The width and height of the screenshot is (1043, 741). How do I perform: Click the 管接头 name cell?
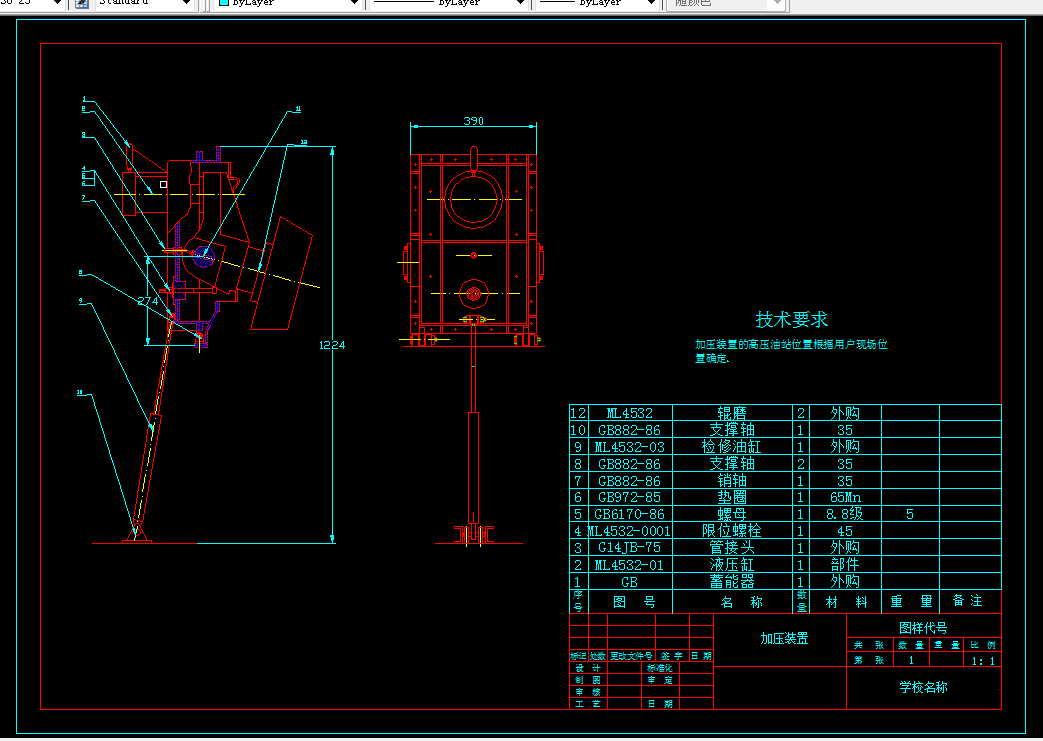pos(732,547)
